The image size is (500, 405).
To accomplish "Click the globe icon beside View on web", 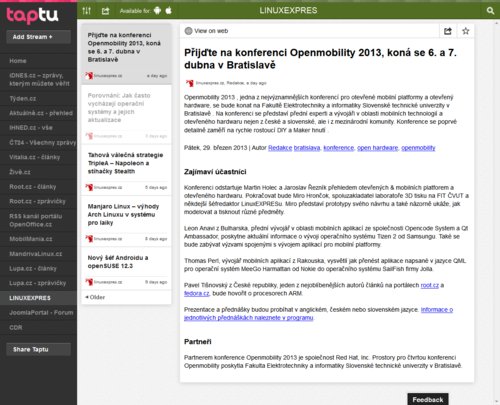I will 188,31.
